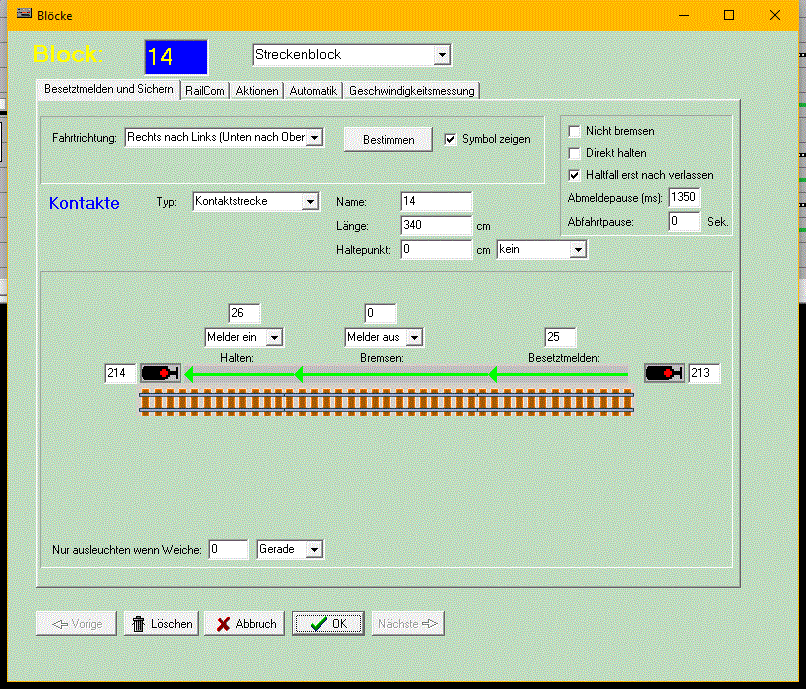Go to the Geschwindigkeitsmessung tab
806x689 pixels.
[411, 91]
